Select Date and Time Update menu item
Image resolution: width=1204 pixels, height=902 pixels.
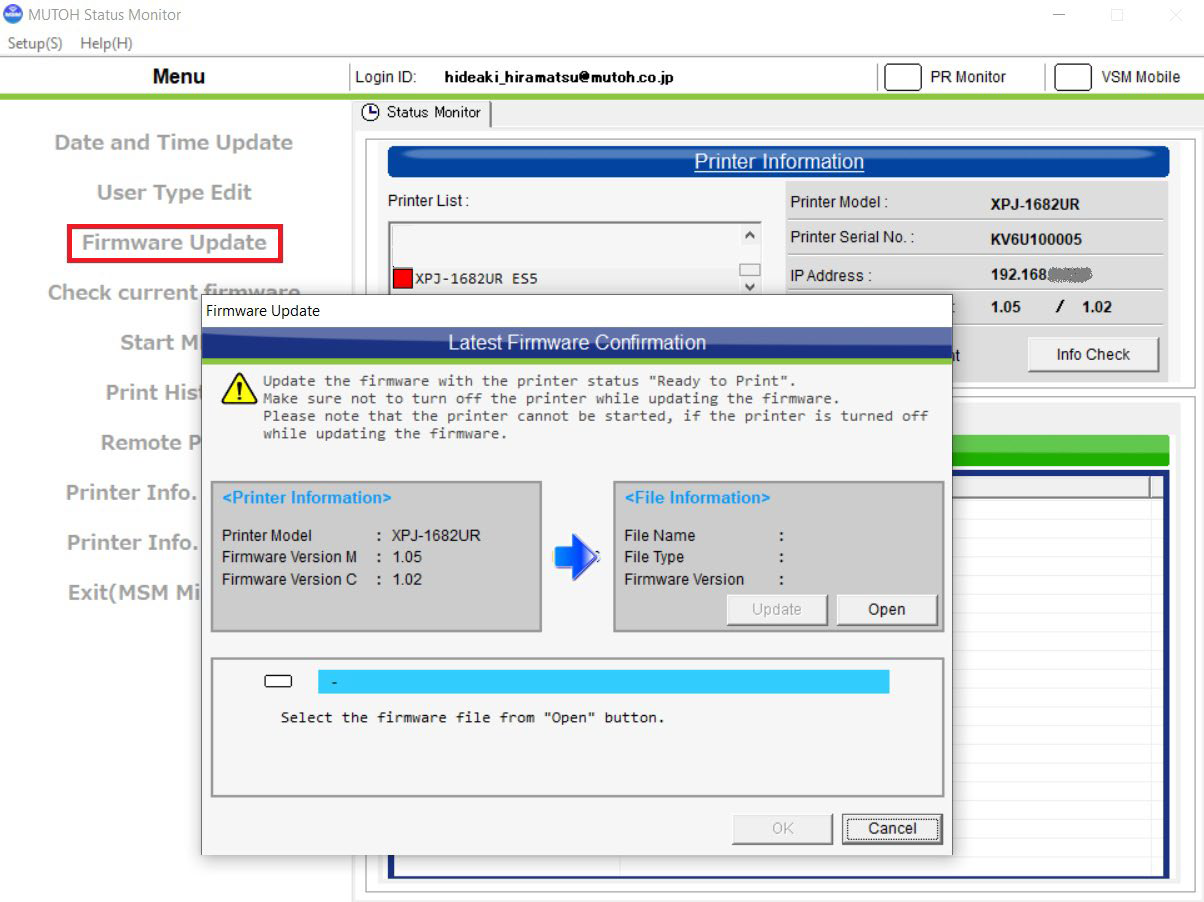point(174,142)
